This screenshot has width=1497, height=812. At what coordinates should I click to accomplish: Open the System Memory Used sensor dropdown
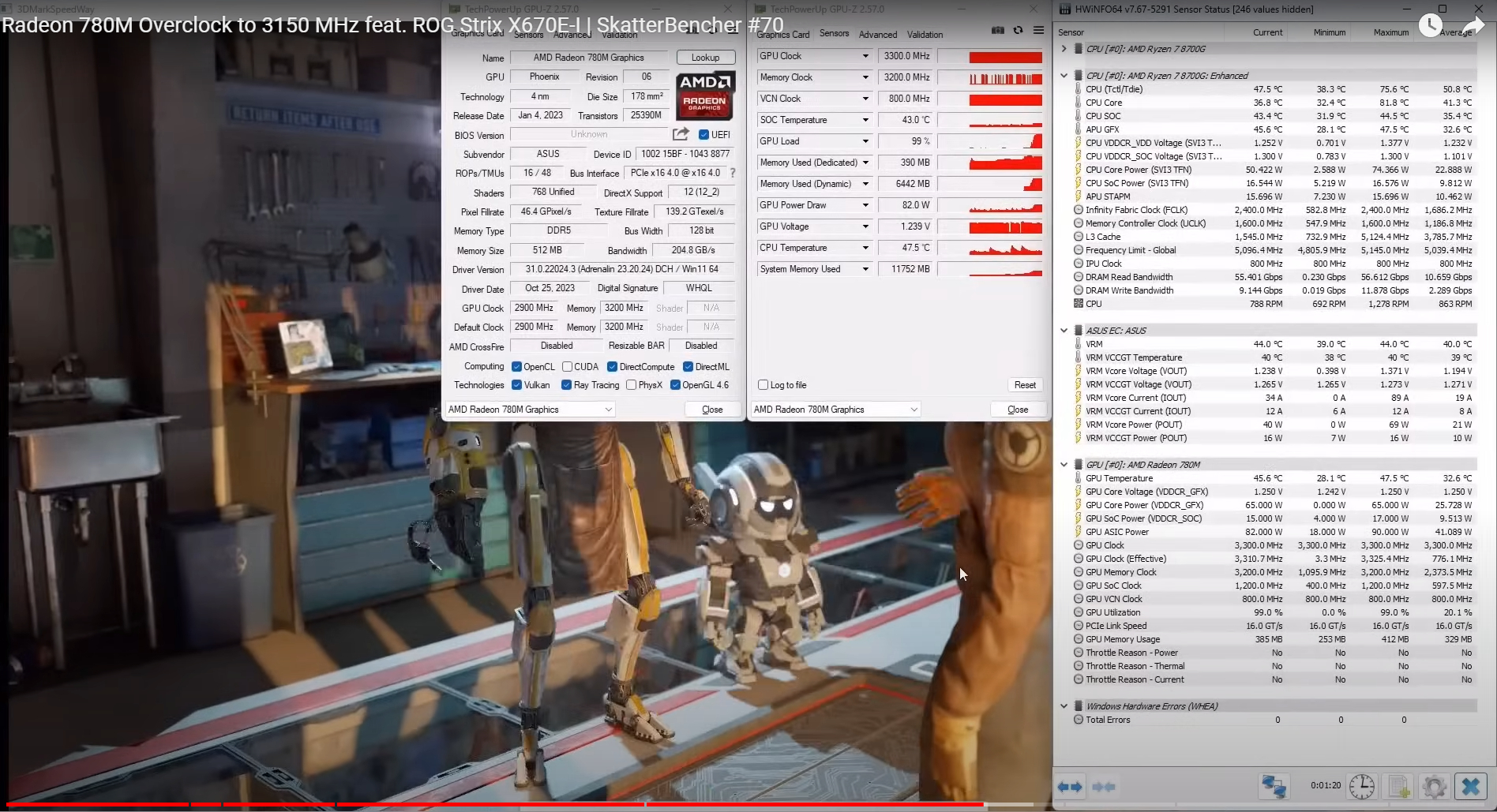(865, 269)
